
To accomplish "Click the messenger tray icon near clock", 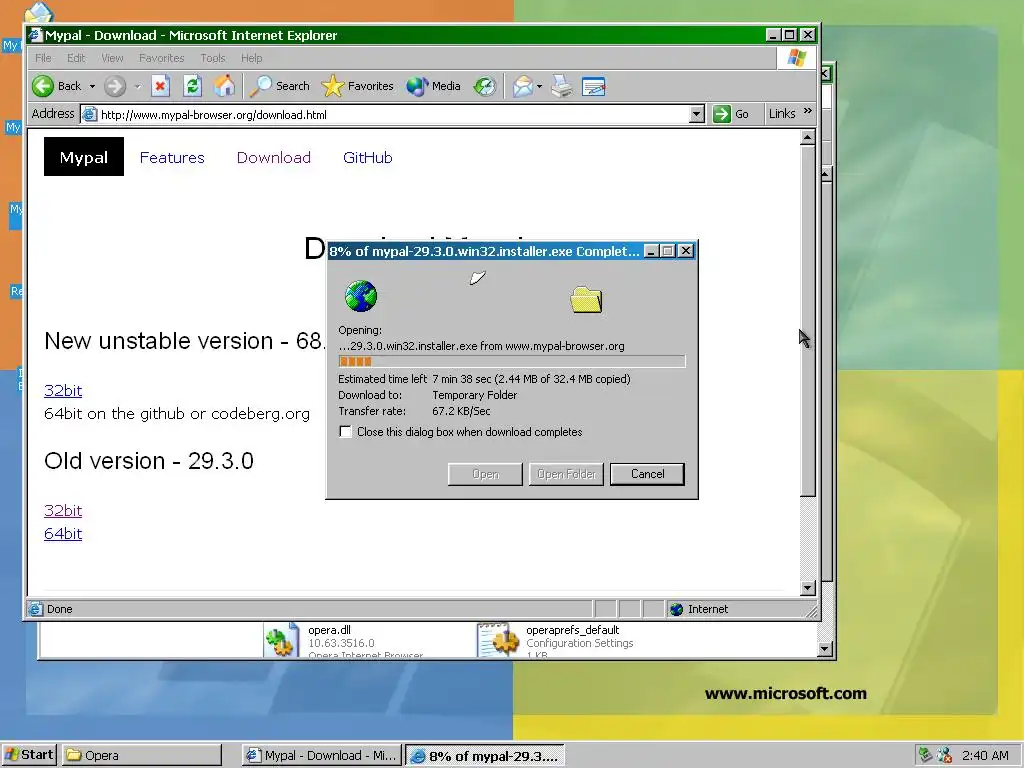I will 944,756.
